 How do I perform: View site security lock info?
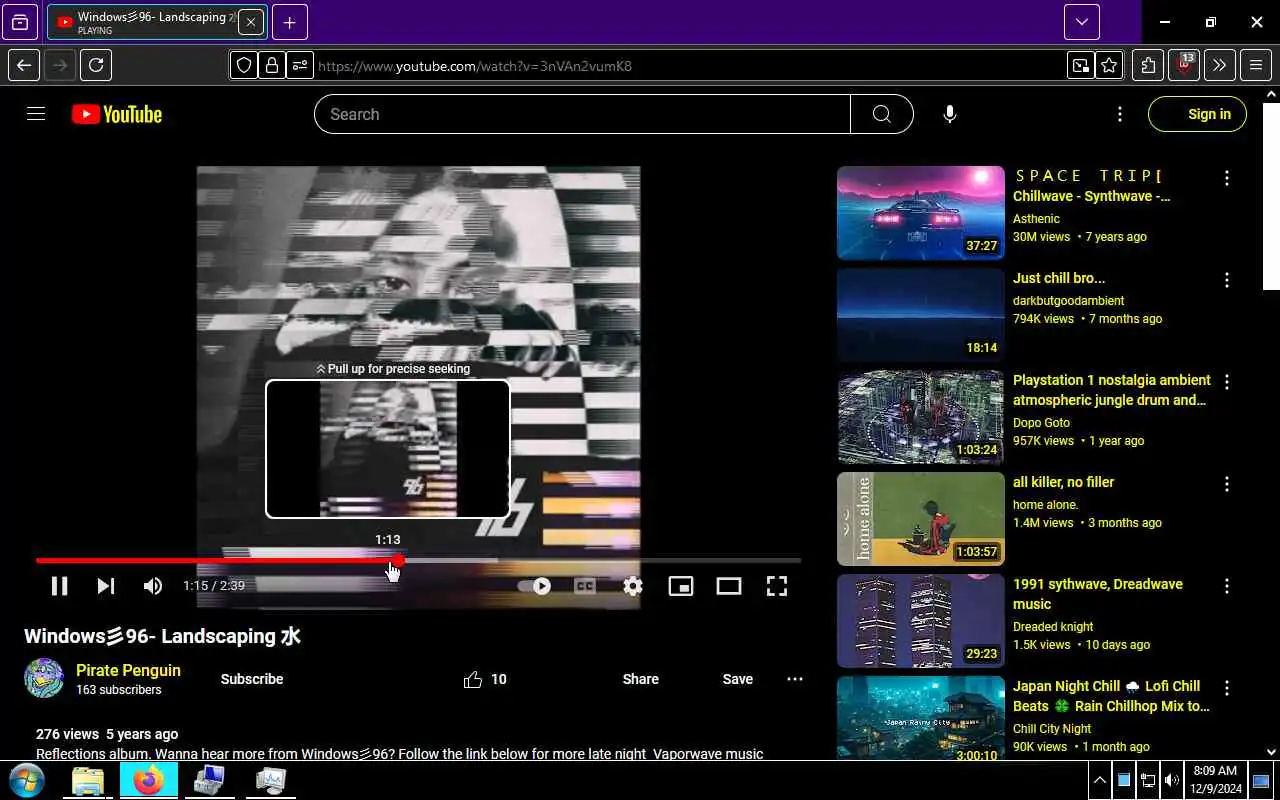click(x=272, y=66)
